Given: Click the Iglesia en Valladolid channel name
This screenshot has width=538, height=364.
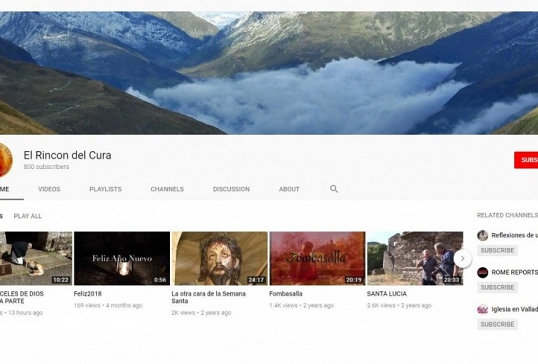Looking at the screenshot, I should 515,309.
